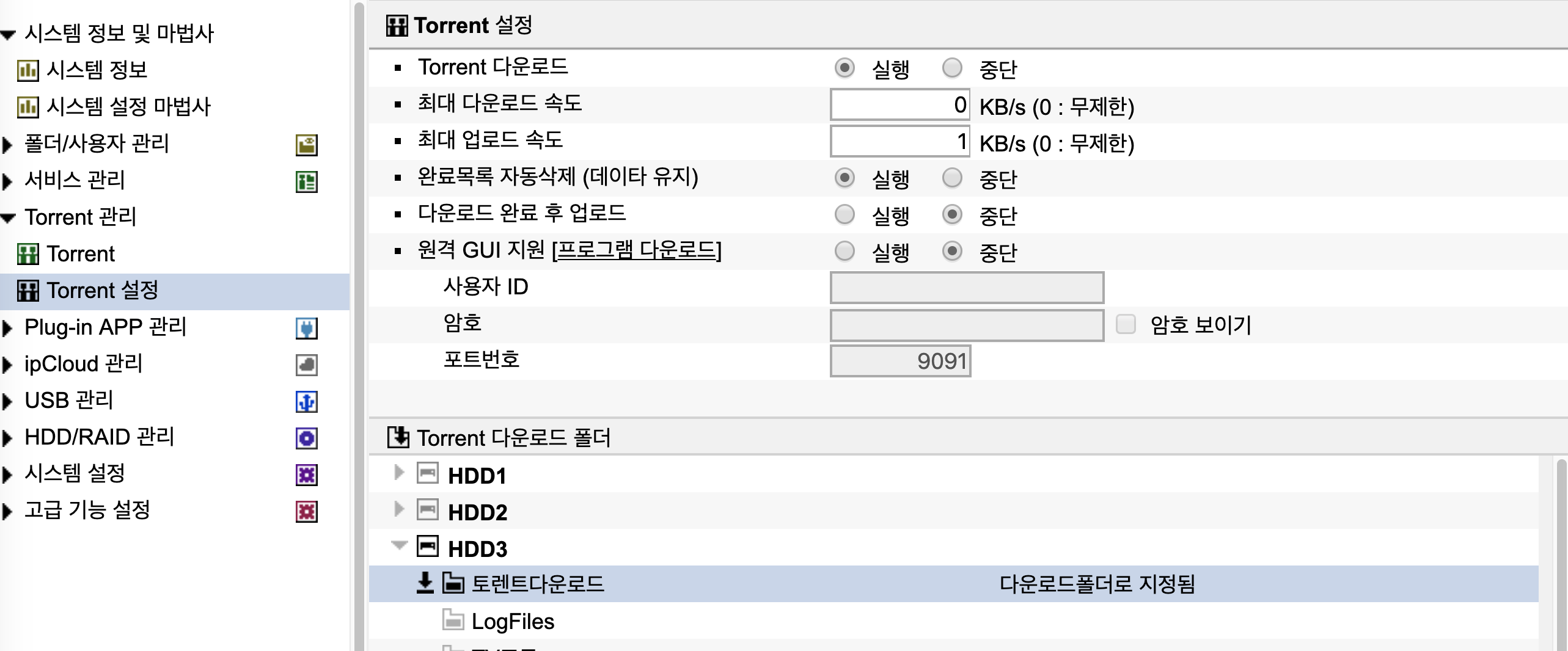Click the 시스템 설정 마법사 chart icon
This screenshot has width=1568, height=651.
pyautogui.click(x=27, y=107)
